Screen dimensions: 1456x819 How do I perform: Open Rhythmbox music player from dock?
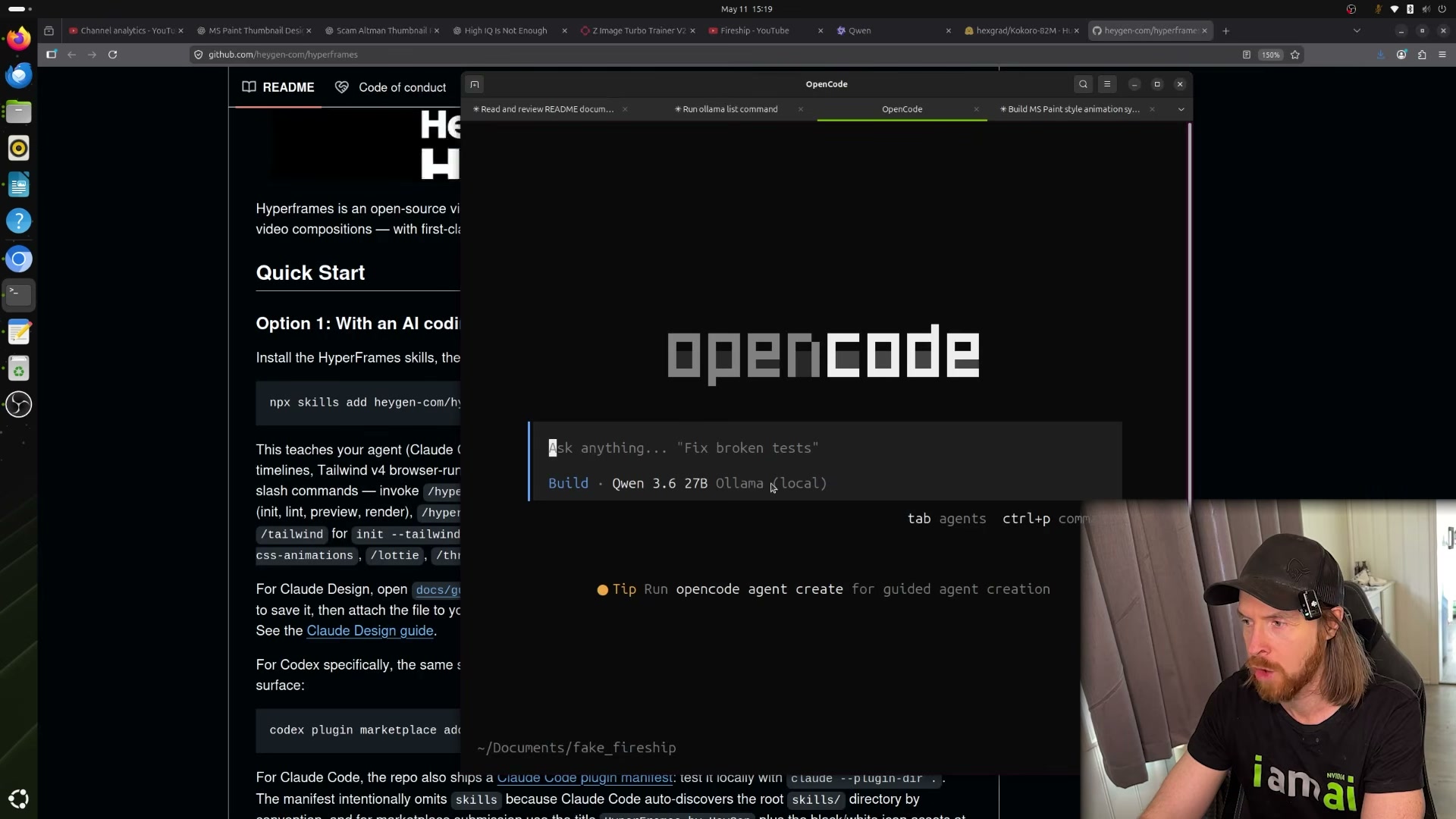[x=19, y=149]
